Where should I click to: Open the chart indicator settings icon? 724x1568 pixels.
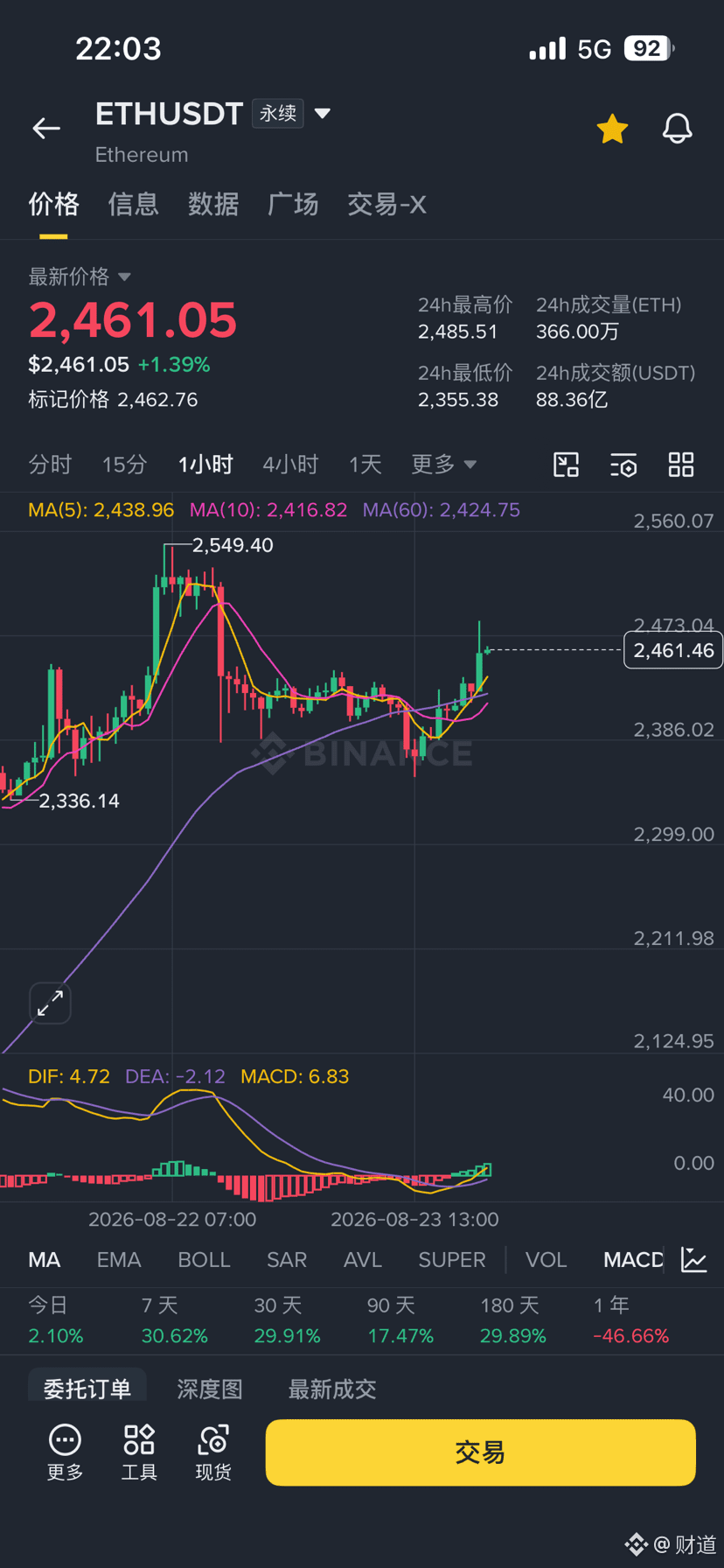tap(623, 465)
